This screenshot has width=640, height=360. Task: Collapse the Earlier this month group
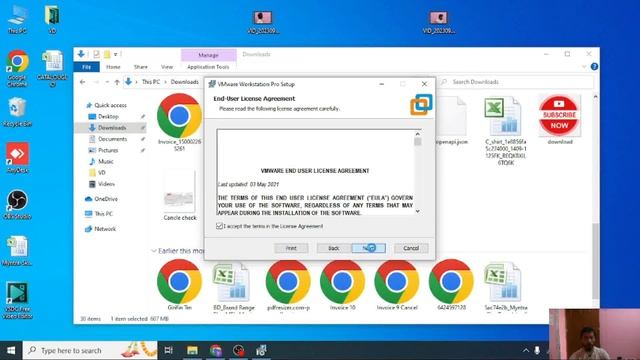coord(154,251)
